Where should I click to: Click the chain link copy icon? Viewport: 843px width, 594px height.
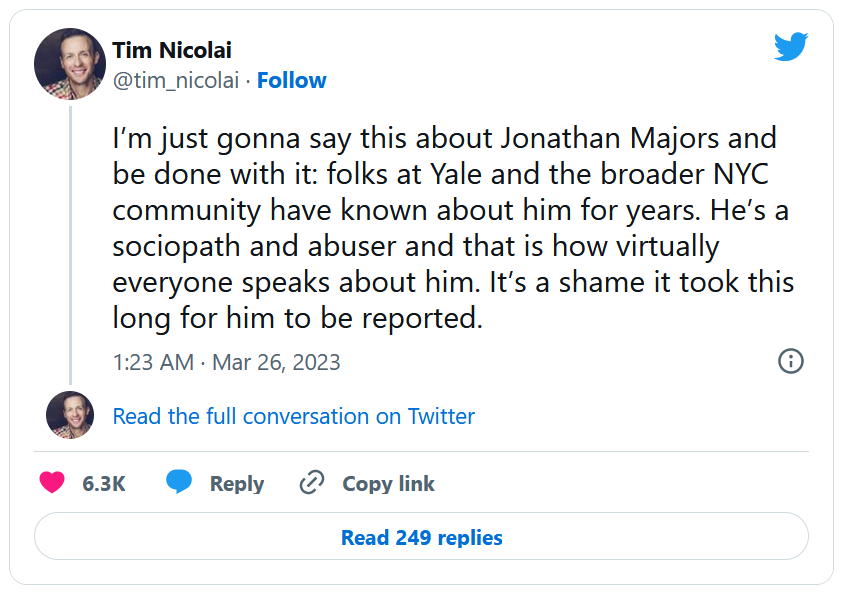tap(312, 483)
